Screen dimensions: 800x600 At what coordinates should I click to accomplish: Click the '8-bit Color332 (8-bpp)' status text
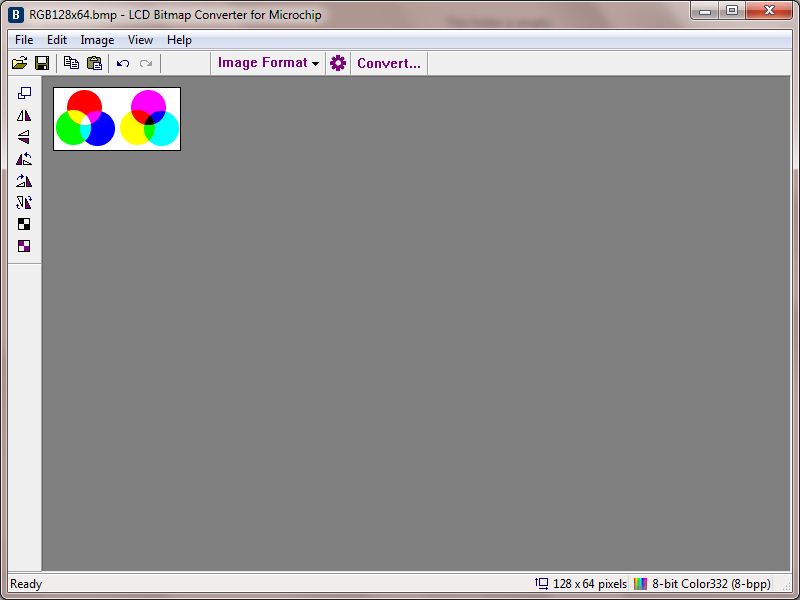tap(711, 583)
